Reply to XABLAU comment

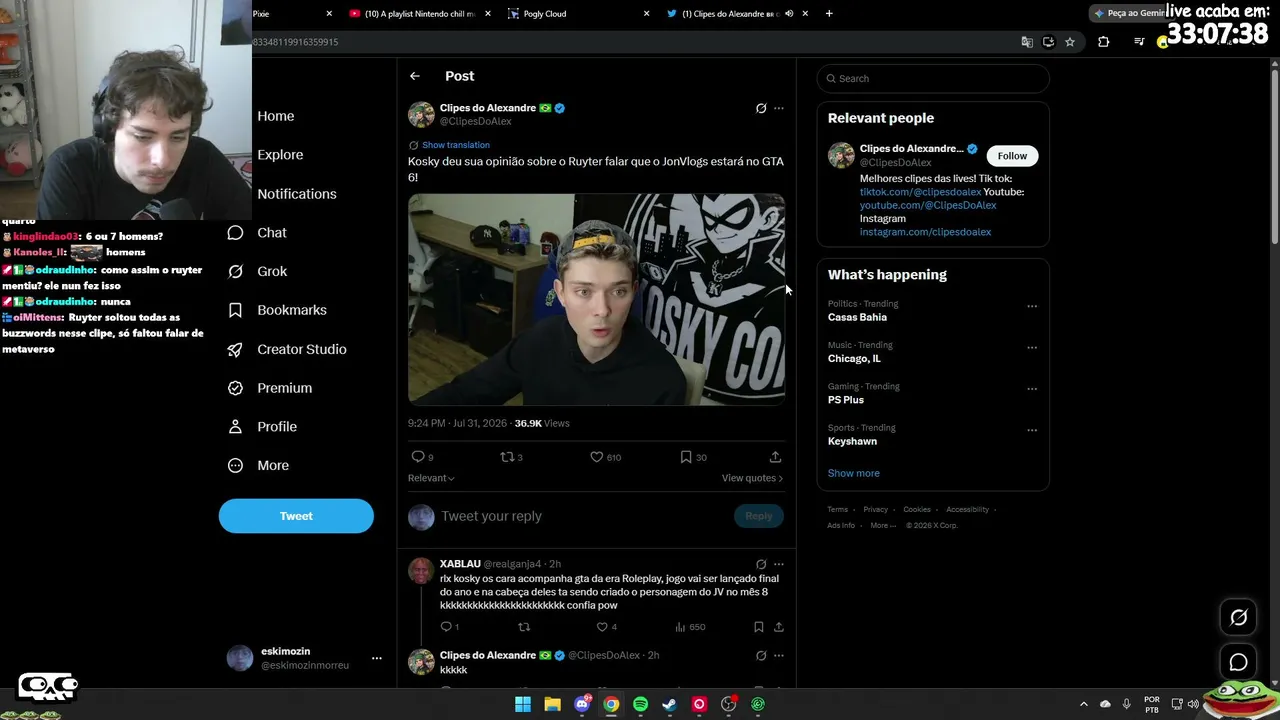[446, 627]
